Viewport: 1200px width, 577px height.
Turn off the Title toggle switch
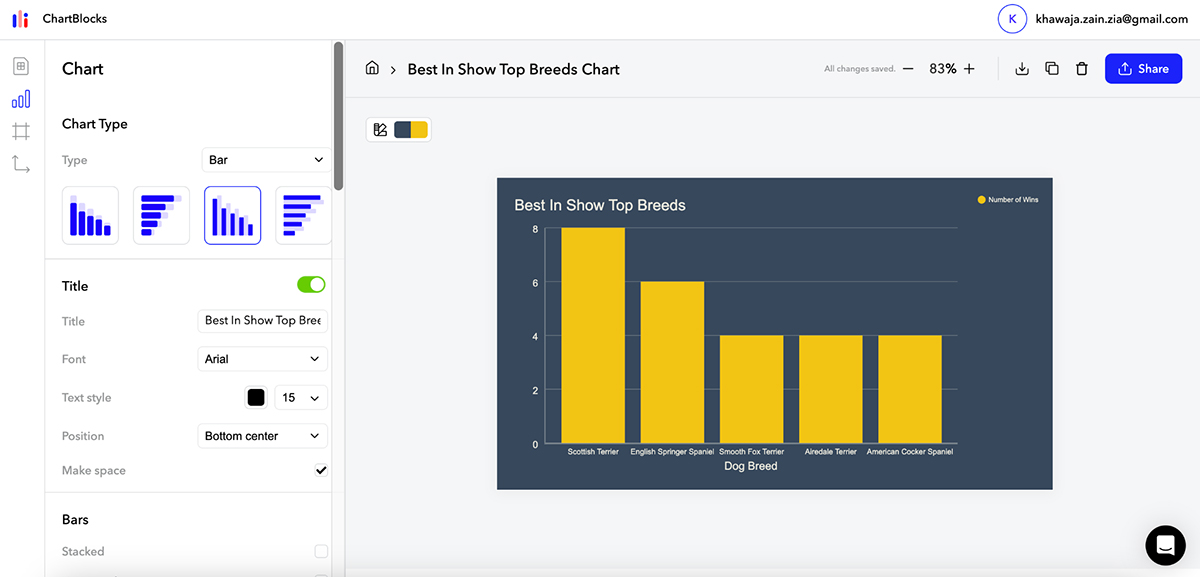[311, 285]
